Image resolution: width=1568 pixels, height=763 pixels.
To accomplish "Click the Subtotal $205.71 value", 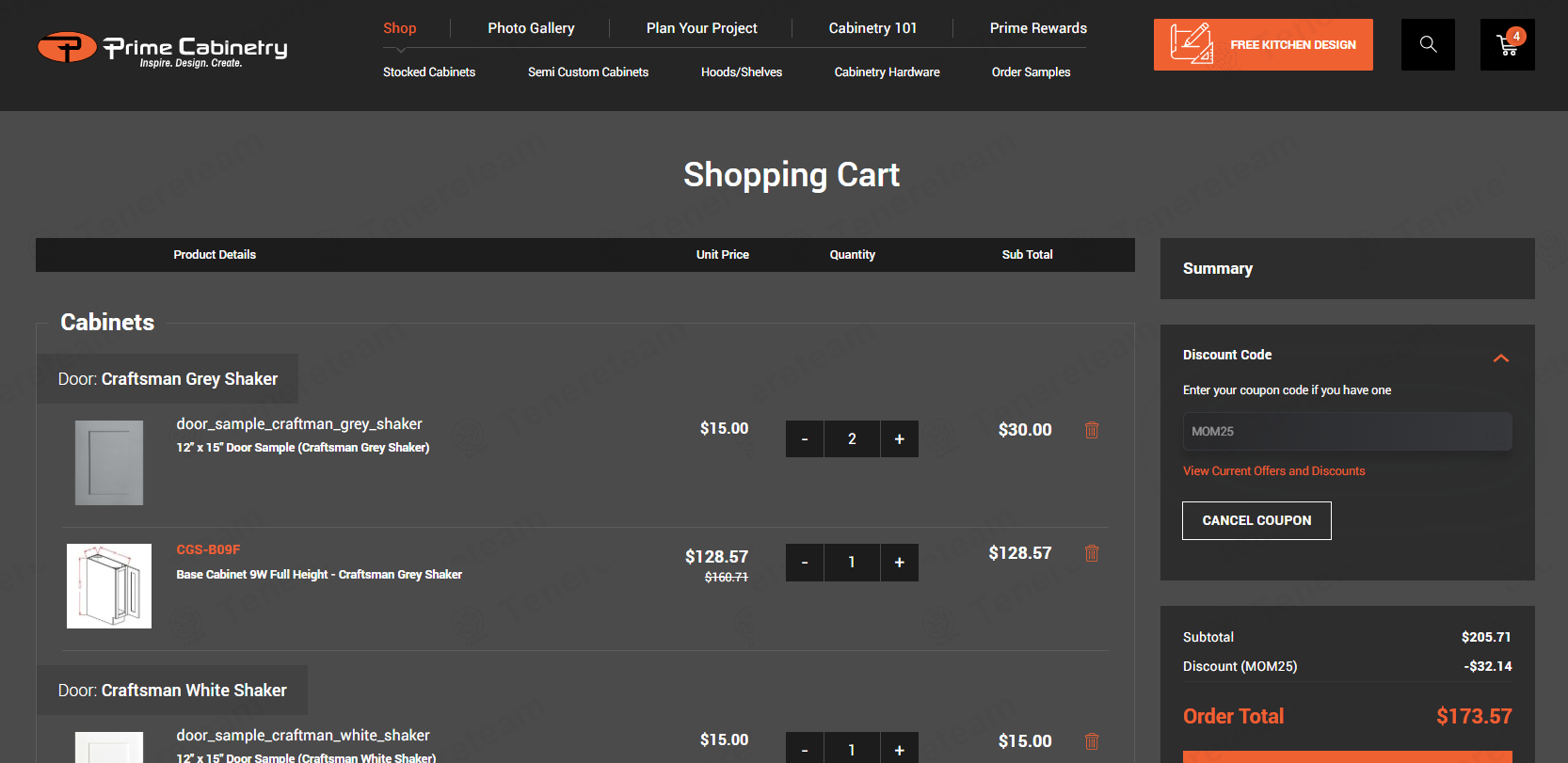I will tap(1486, 637).
